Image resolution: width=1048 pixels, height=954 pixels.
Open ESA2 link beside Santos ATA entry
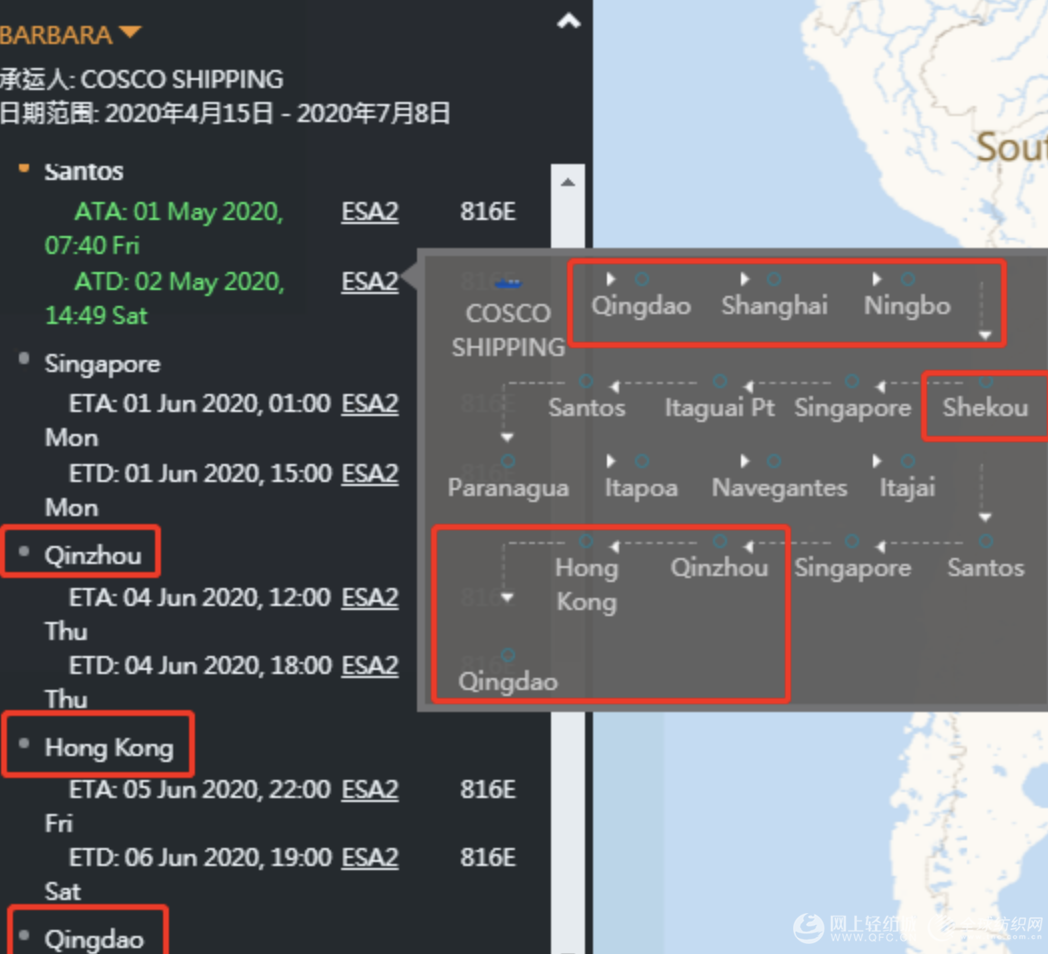(x=370, y=212)
